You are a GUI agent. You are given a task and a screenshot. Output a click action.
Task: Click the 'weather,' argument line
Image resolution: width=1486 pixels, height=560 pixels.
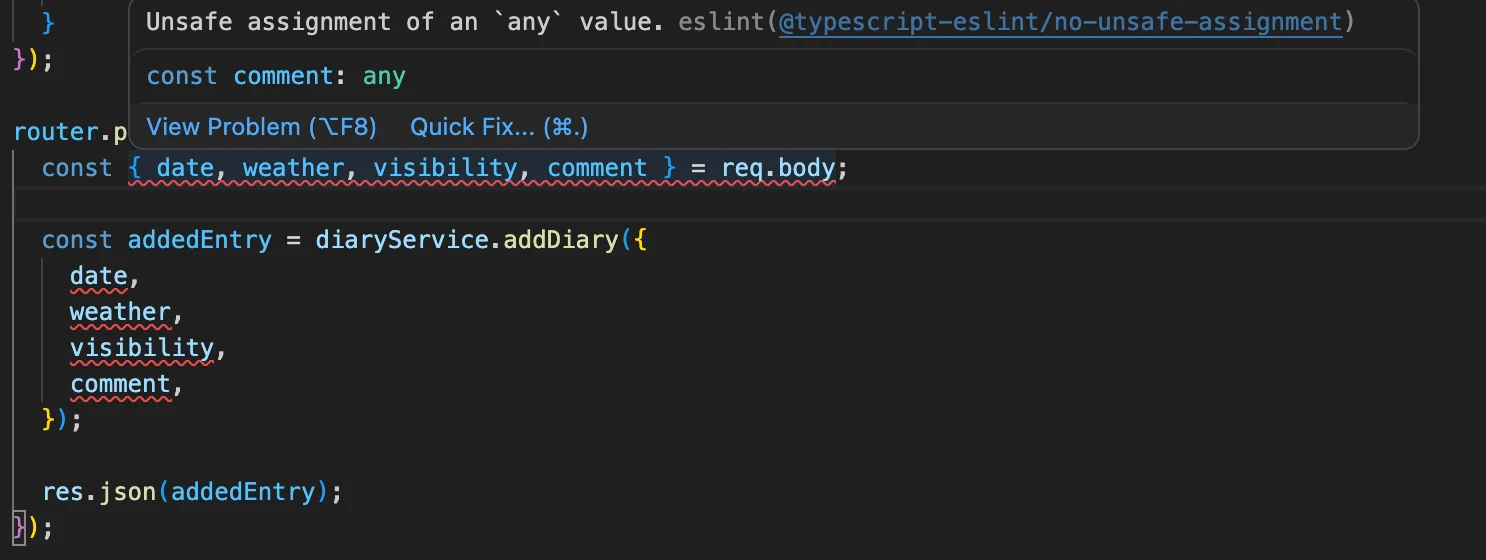click(x=126, y=312)
